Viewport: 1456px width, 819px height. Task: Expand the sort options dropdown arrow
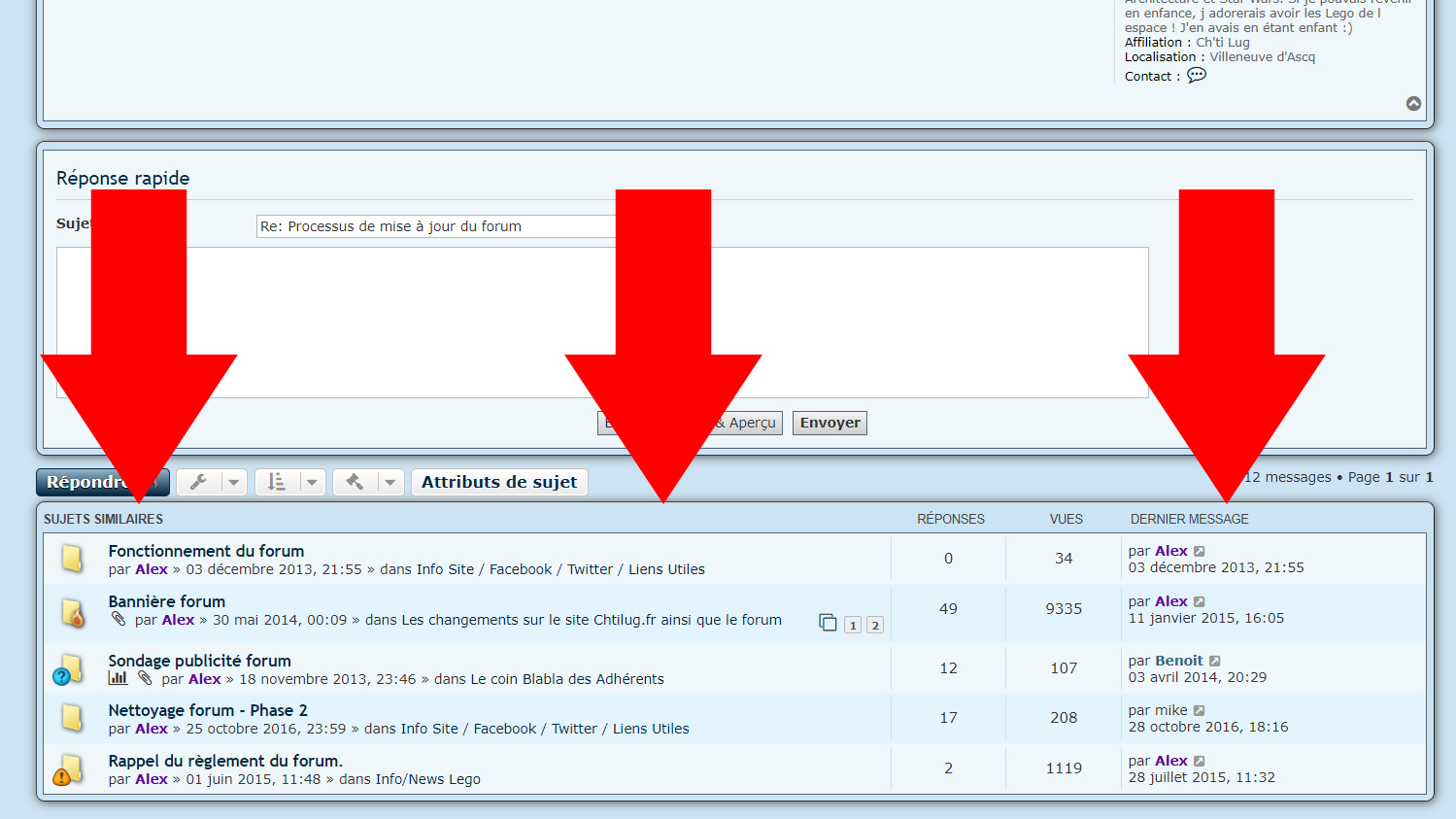coord(312,482)
